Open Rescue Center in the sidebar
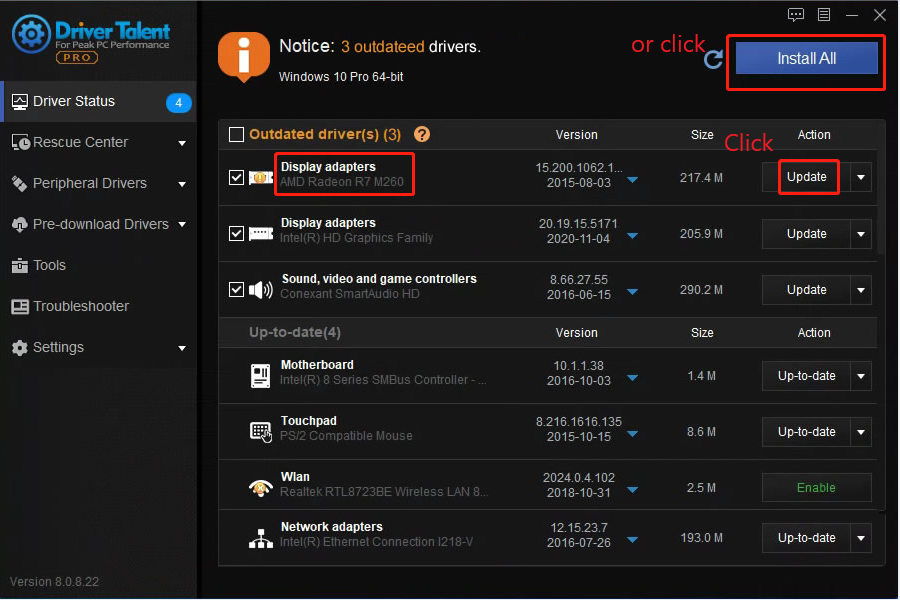The height and width of the screenshot is (600, 900). [x=99, y=142]
